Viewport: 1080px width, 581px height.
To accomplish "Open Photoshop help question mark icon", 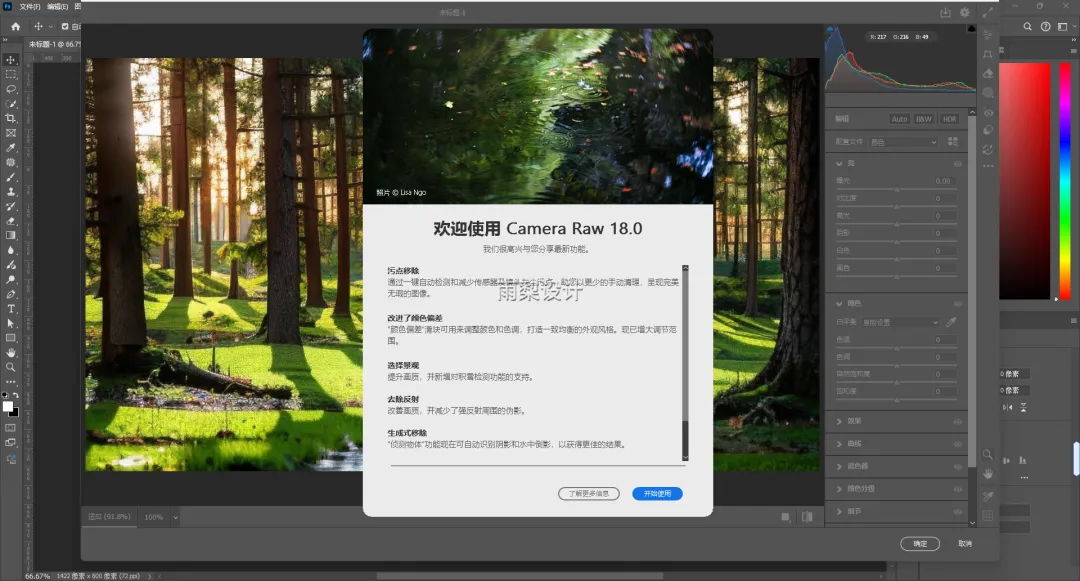I will pyautogui.click(x=1045, y=26).
